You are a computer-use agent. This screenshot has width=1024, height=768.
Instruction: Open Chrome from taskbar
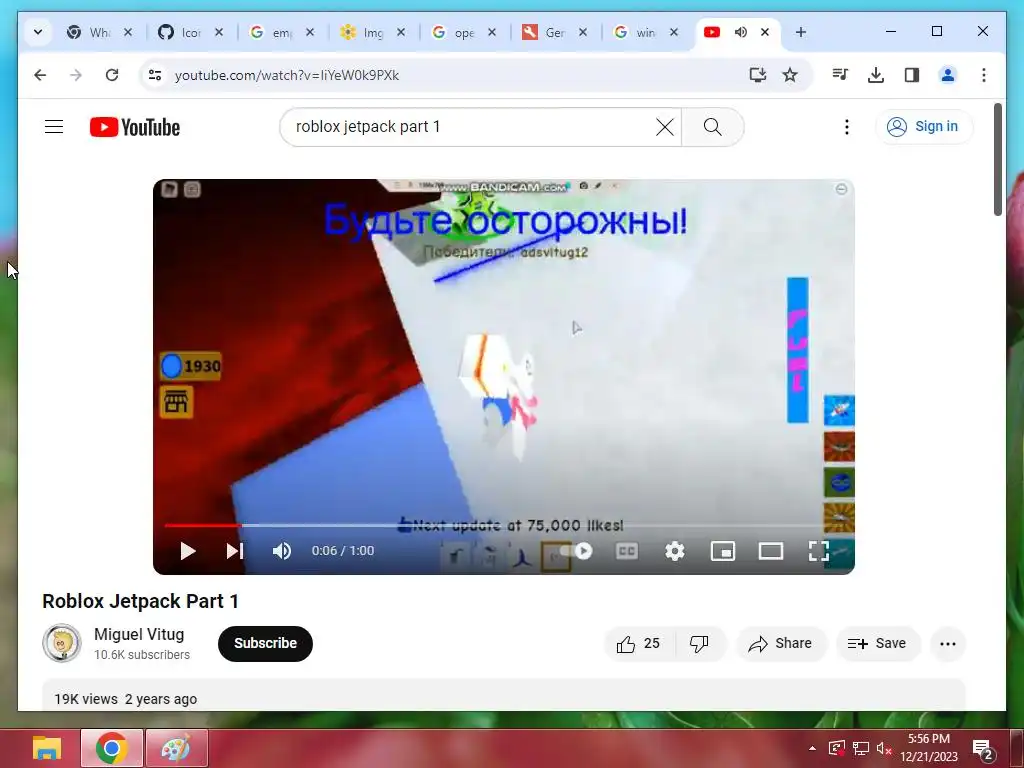click(x=112, y=748)
